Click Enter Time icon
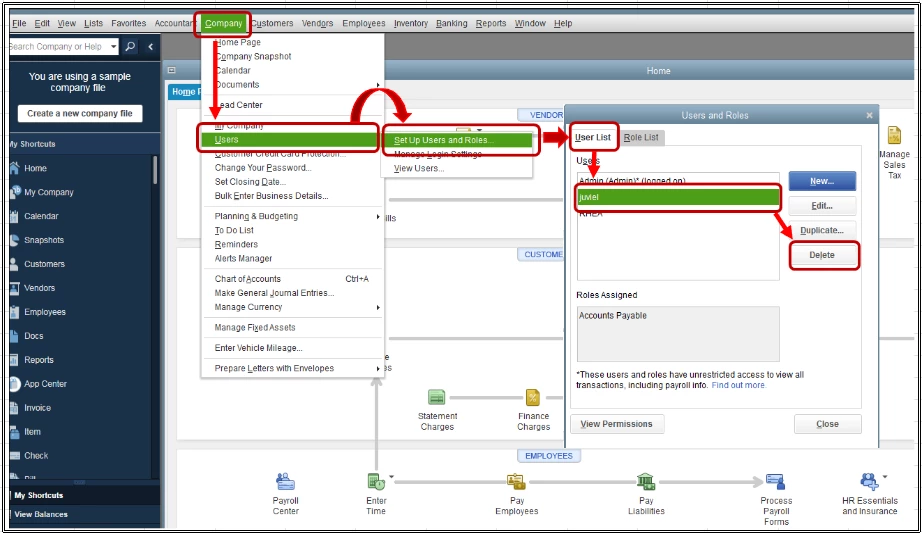The width and height of the screenshot is (922, 533). (x=376, y=482)
